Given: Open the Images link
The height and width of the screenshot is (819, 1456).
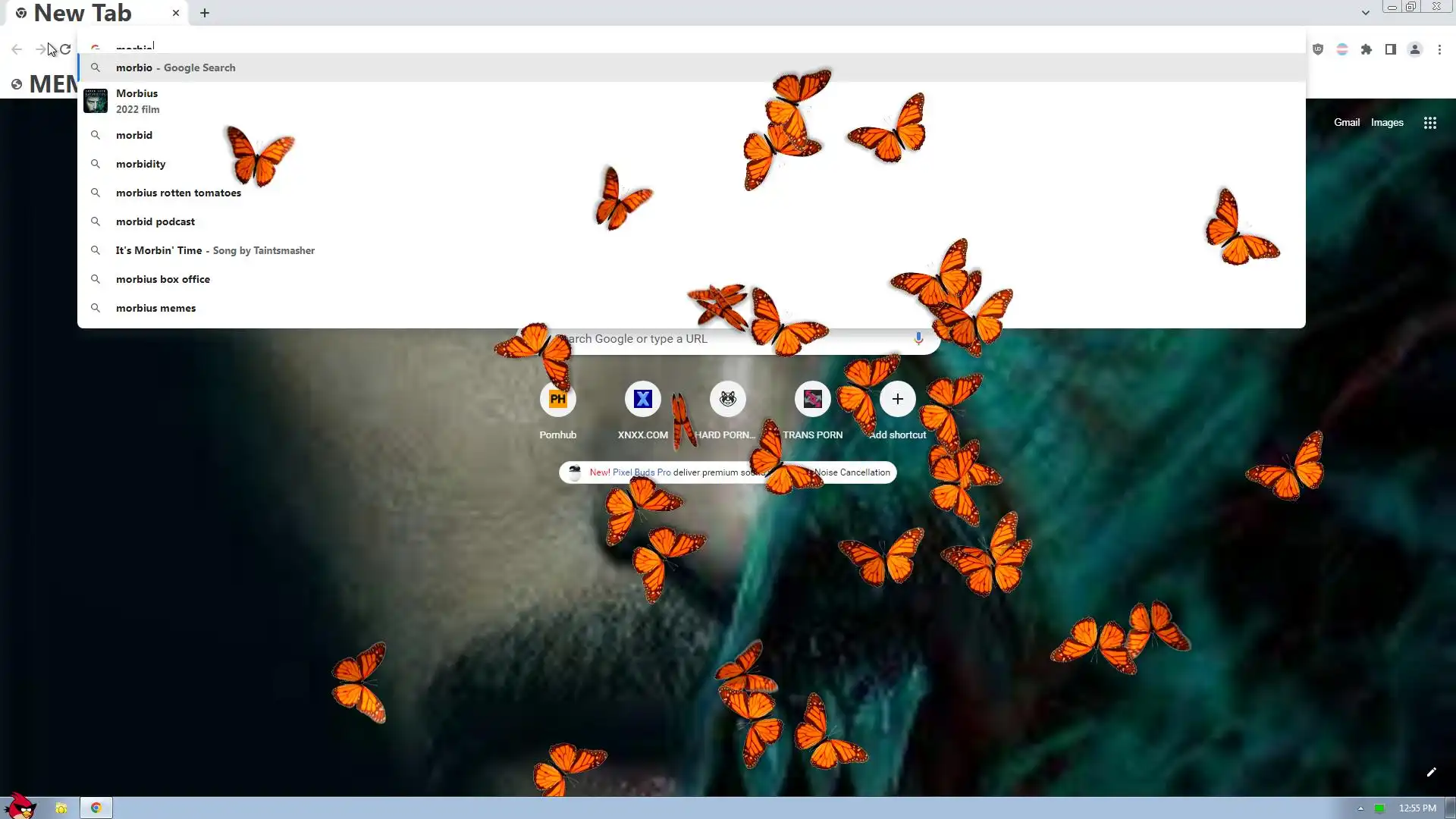Looking at the screenshot, I should pos(1386,122).
